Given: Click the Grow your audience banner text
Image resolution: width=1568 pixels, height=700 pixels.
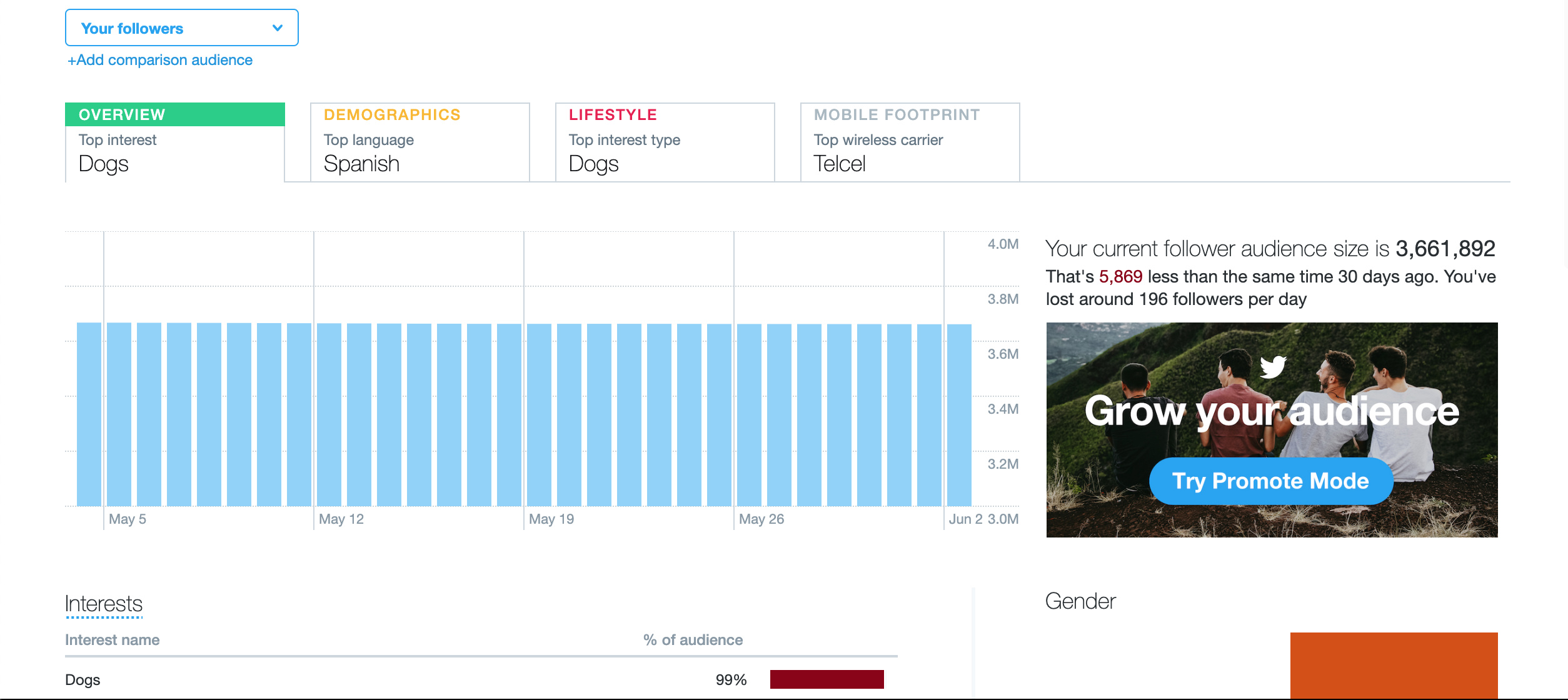Looking at the screenshot, I should [x=1272, y=411].
